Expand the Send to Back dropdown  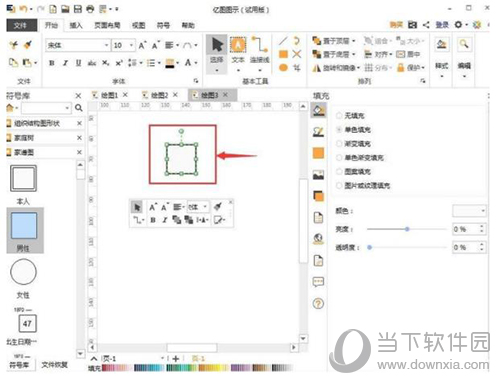pos(354,54)
